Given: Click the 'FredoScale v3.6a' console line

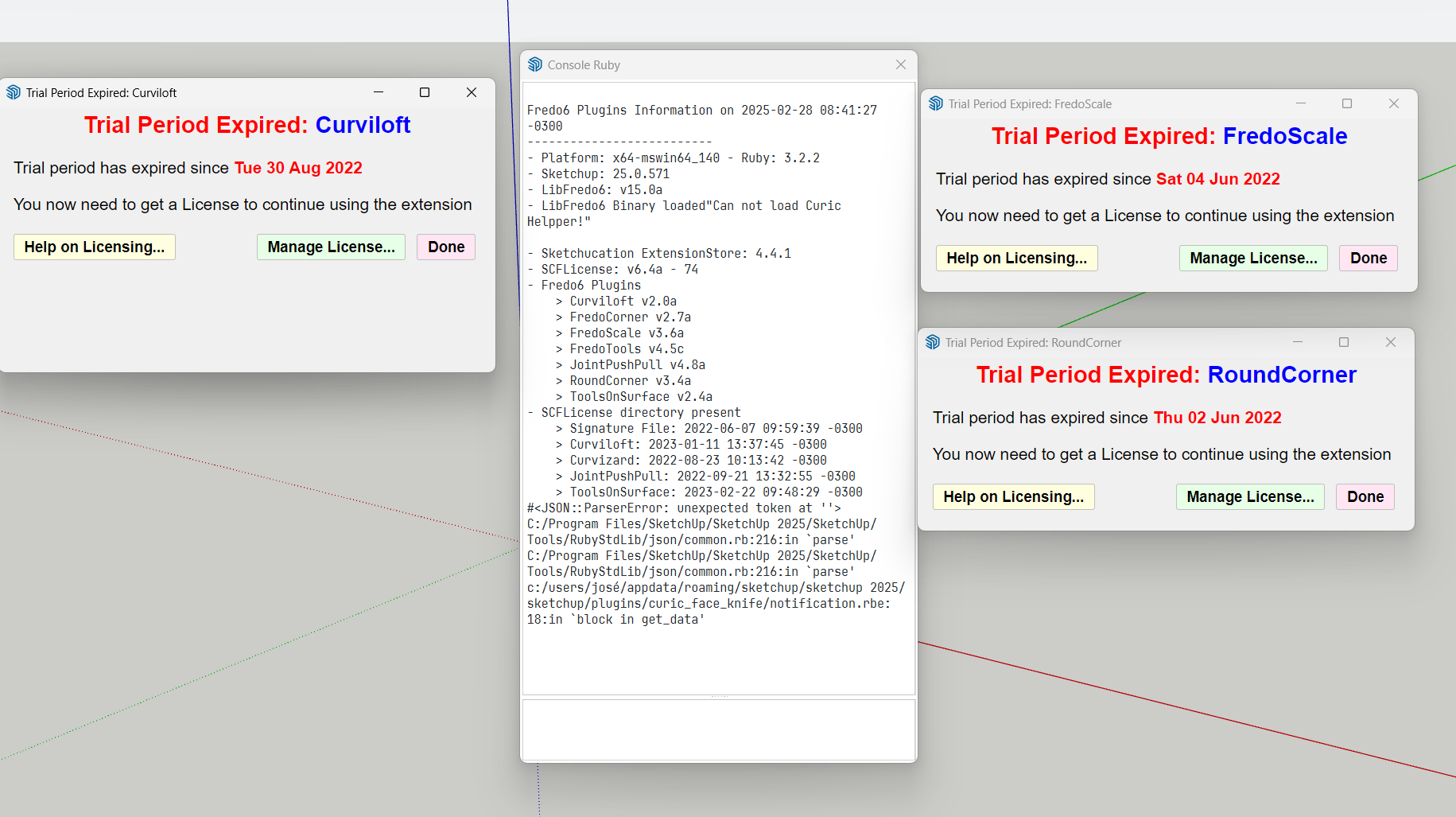Looking at the screenshot, I should (619, 333).
